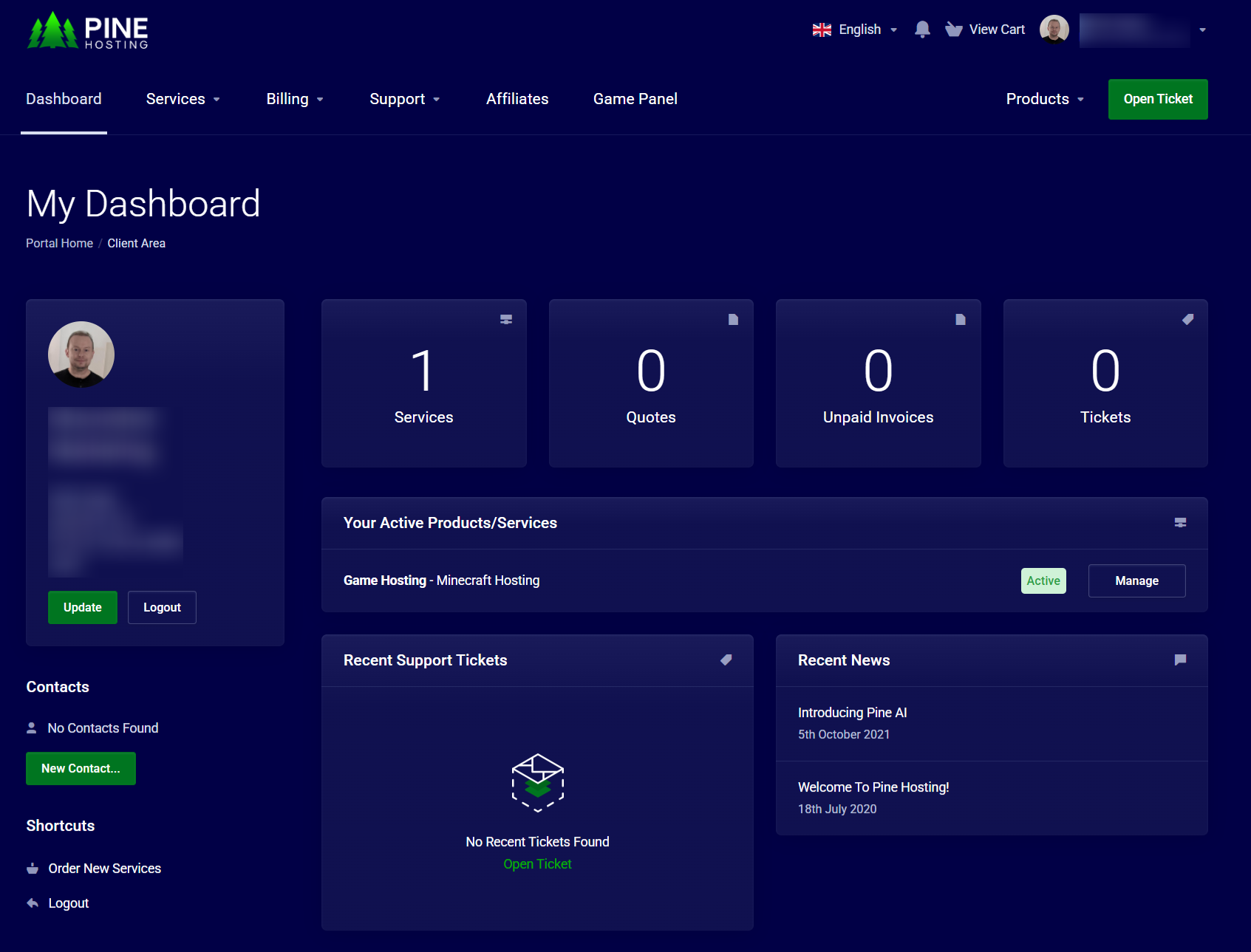Open the Unpaid Invoices count card

(x=879, y=383)
